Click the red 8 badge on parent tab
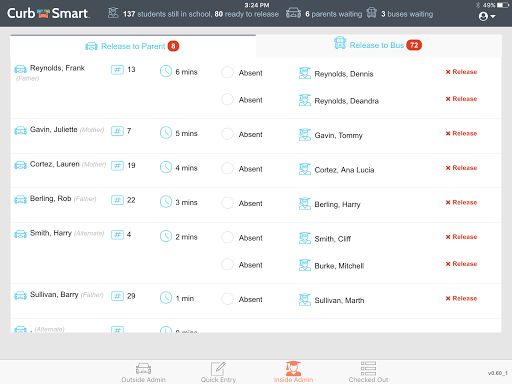This screenshot has height=384, width=512. (173, 46)
